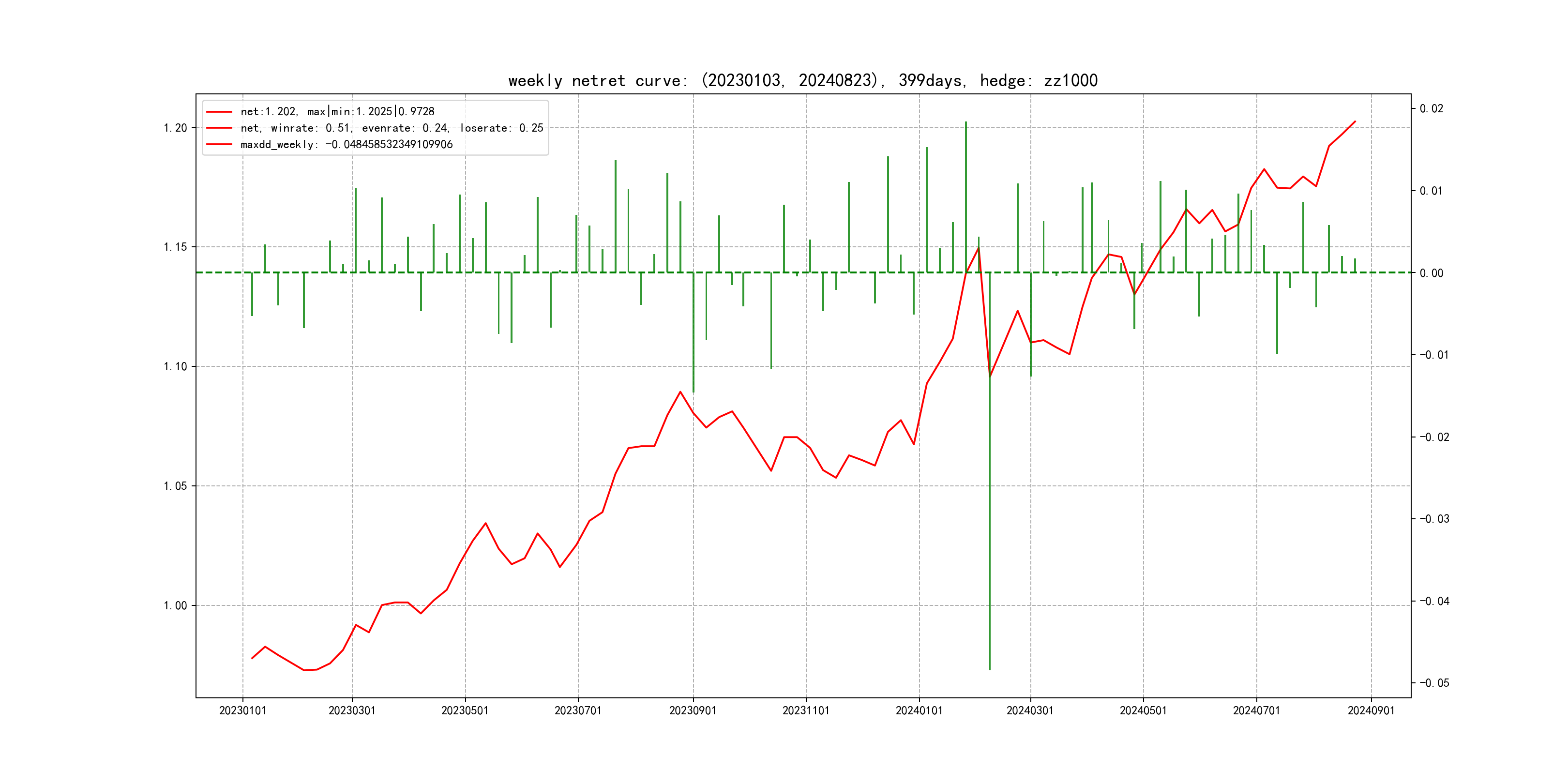Image resolution: width=1568 pixels, height=784 pixels.
Task: Click the 0.00 right axis tick label
Action: (x=1431, y=273)
